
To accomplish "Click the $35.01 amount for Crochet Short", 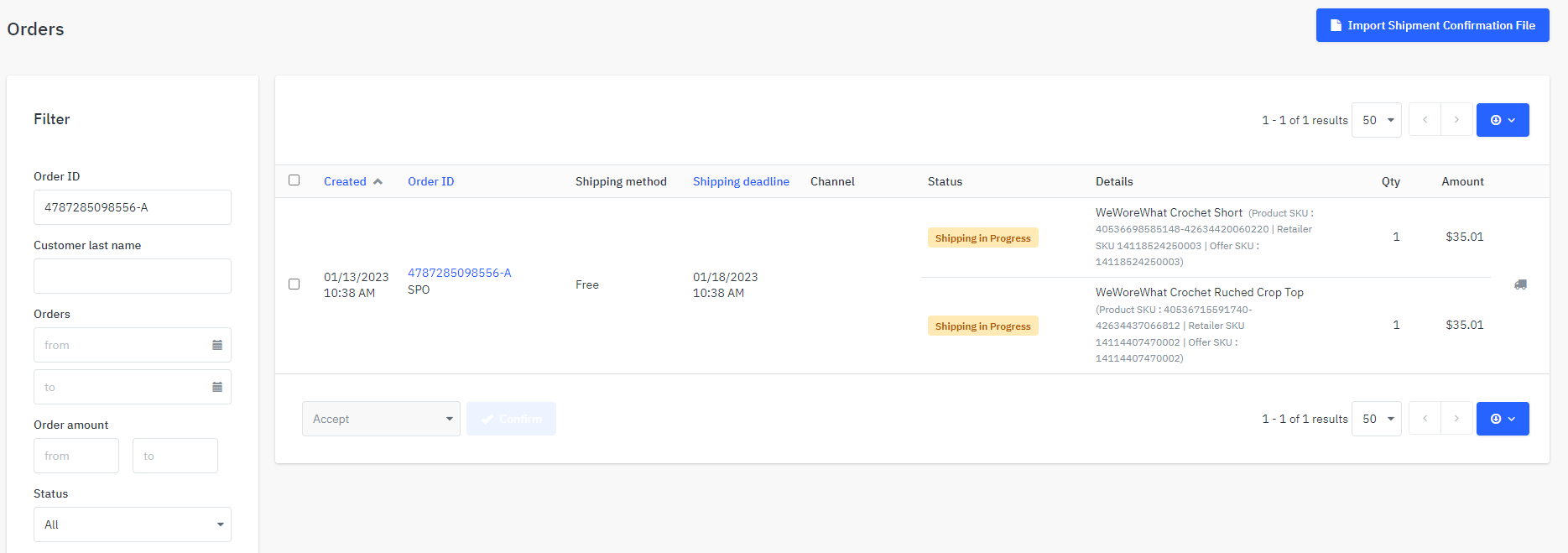I will point(1465,237).
